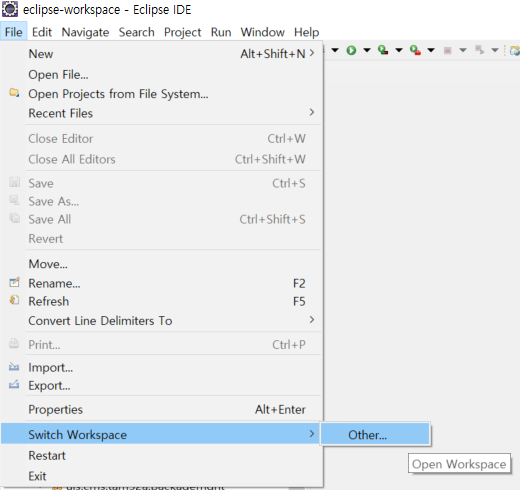
Task: Click the Coverage run icon in toolbar
Action: pos(383,50)
